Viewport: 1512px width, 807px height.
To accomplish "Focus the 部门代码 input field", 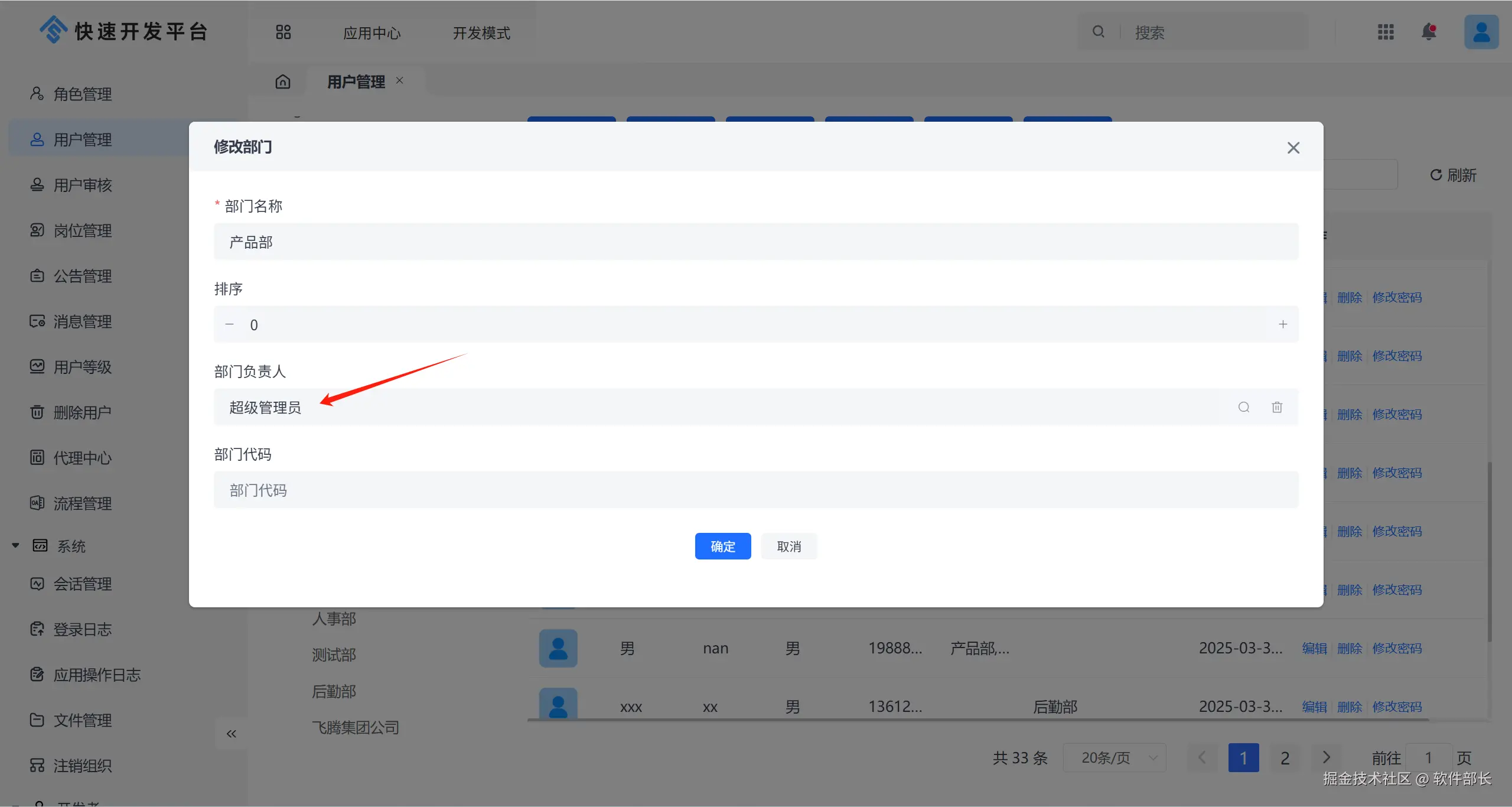I will [756, 490].
